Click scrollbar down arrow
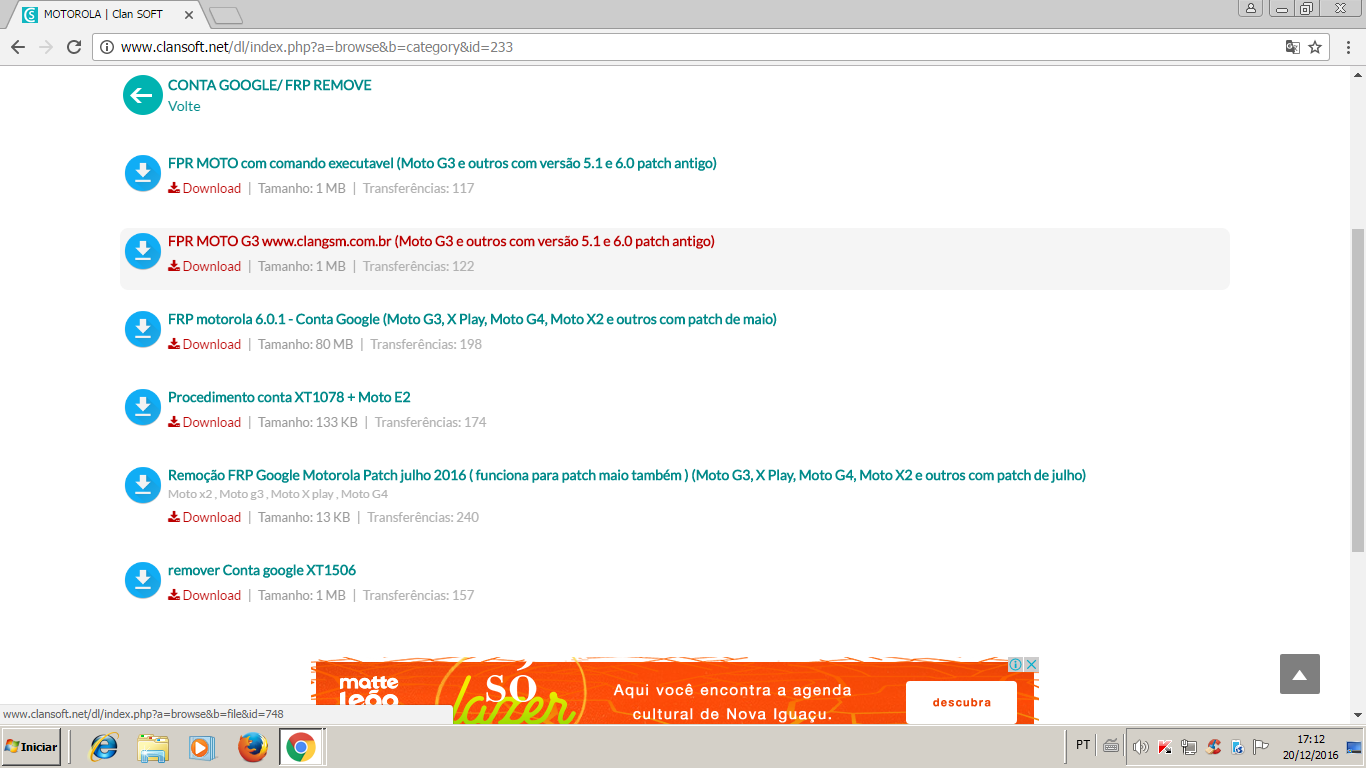1366x768 pixels. (1357, 715)
